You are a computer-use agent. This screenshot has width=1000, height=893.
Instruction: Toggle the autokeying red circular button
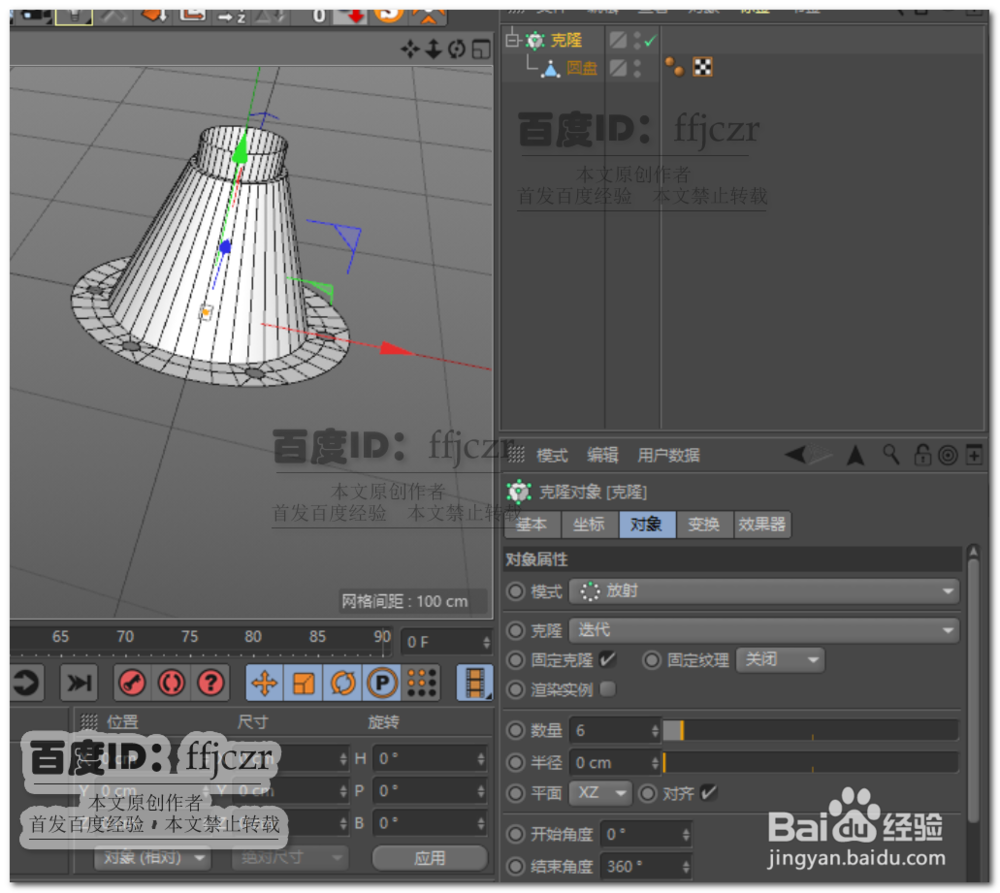pos(171,683)
